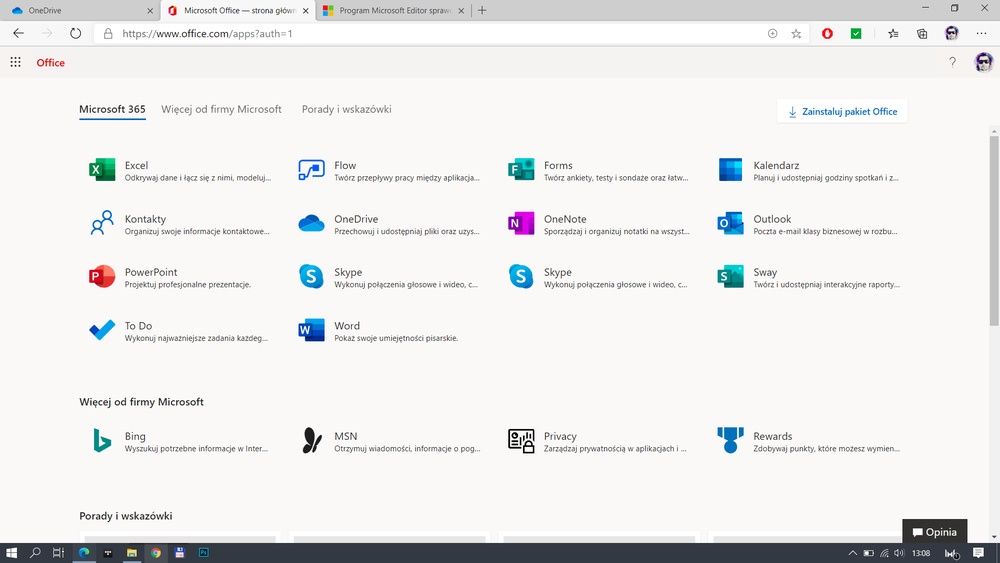Open the Kontakty app icon

[102, 223]
